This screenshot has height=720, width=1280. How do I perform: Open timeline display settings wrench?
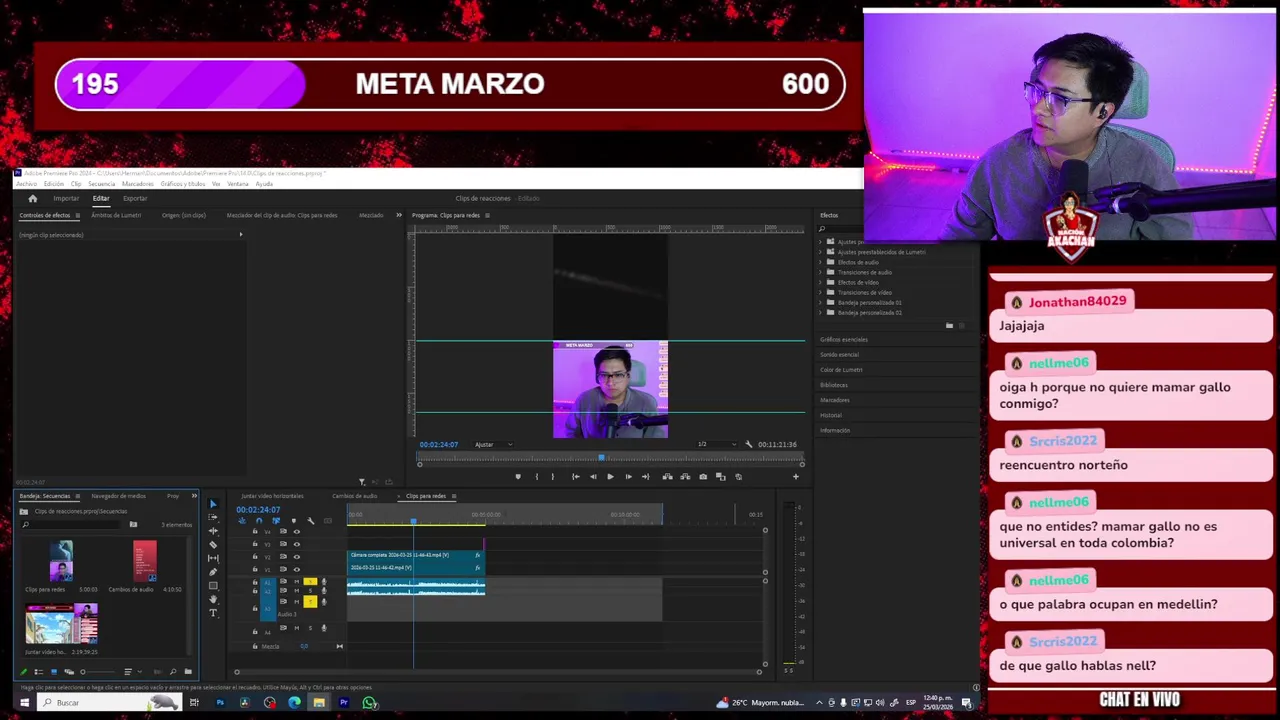(x=311, y=521)
